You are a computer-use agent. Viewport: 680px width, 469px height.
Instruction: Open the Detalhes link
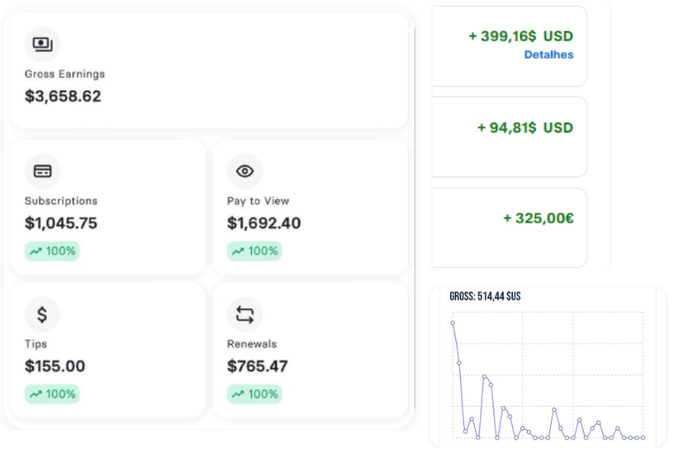click(x=549, y=55)
